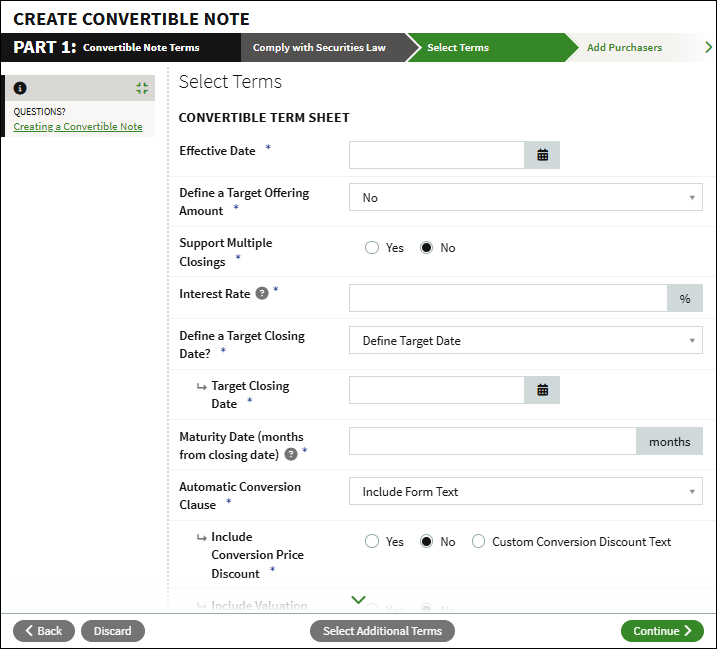Click the green scroll-down chevron
This screenshot has height=649, width=717.
pyautogui.click(x=358, y=599)
